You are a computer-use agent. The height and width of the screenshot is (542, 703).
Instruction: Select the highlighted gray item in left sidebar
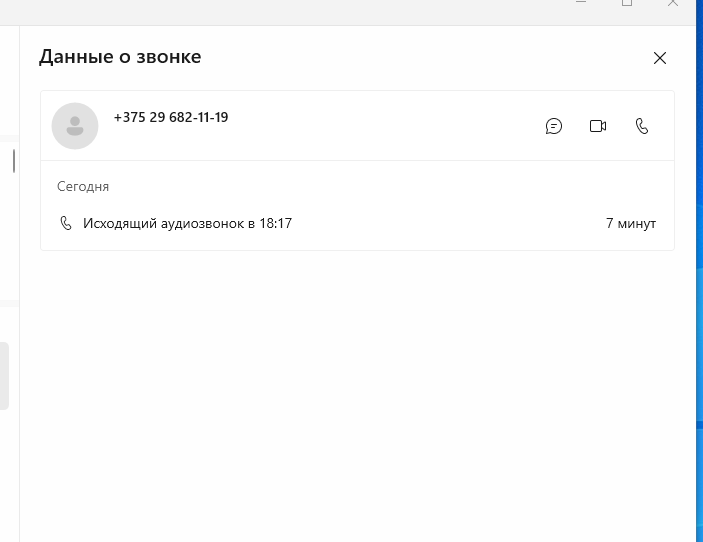(4, 376)
